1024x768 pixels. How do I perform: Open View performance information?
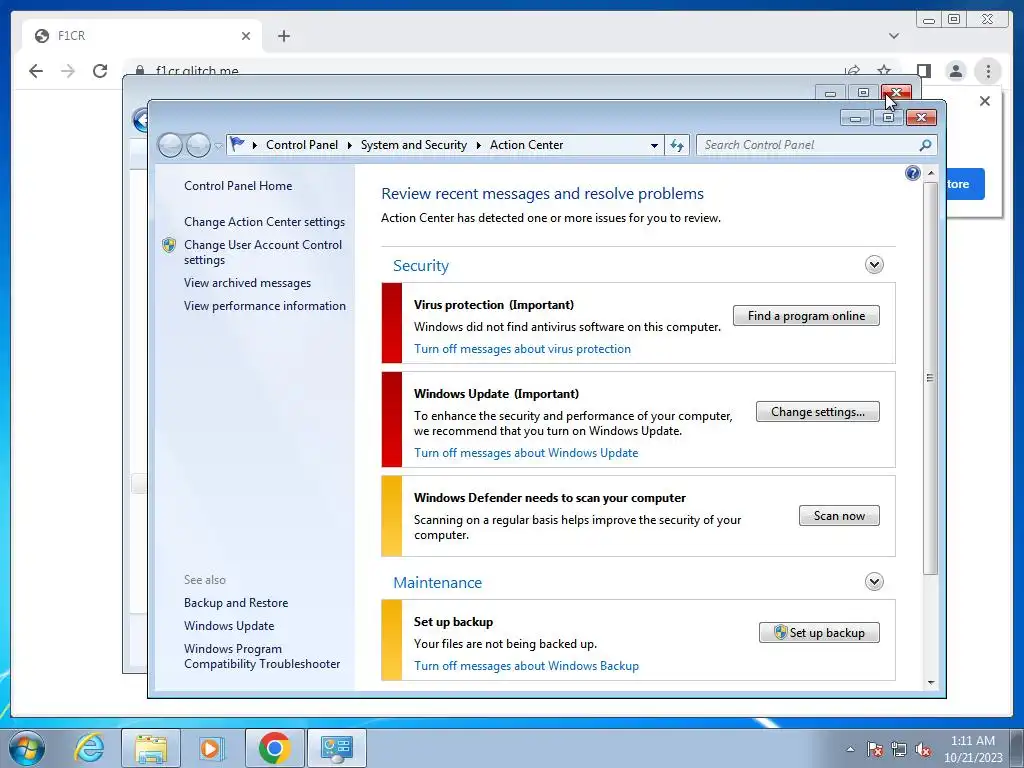(x=264, y=306)
